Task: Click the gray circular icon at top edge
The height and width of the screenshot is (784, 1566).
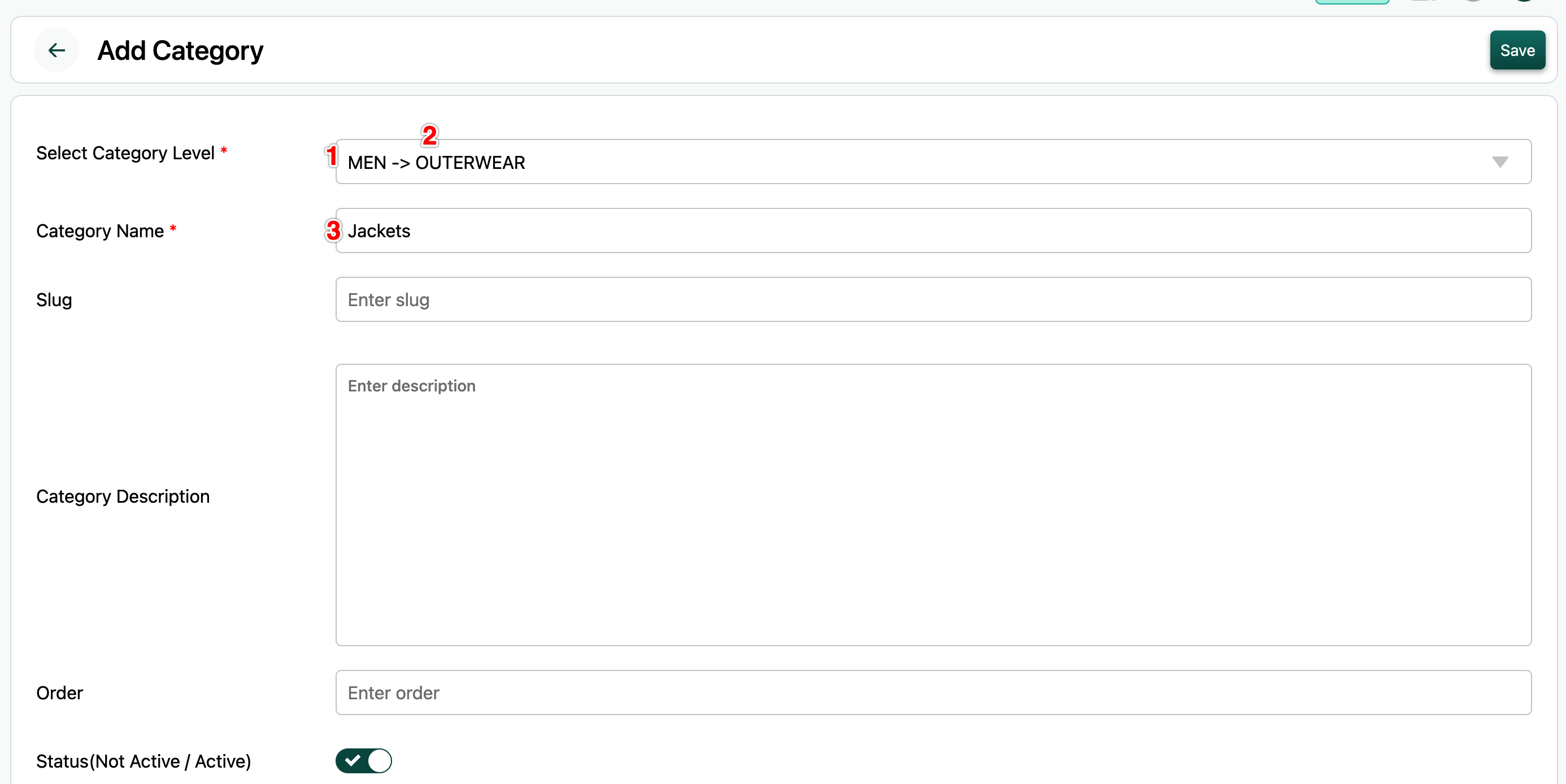Action: pyautogui.click(x=1473, y=1)
